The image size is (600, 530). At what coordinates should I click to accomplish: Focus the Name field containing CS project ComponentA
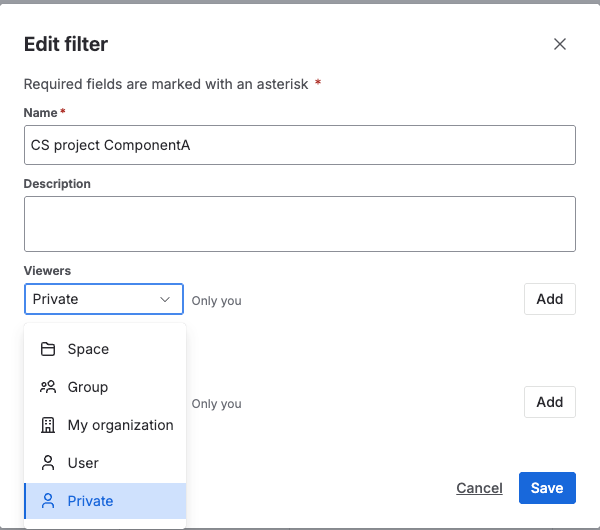[299, 145]
